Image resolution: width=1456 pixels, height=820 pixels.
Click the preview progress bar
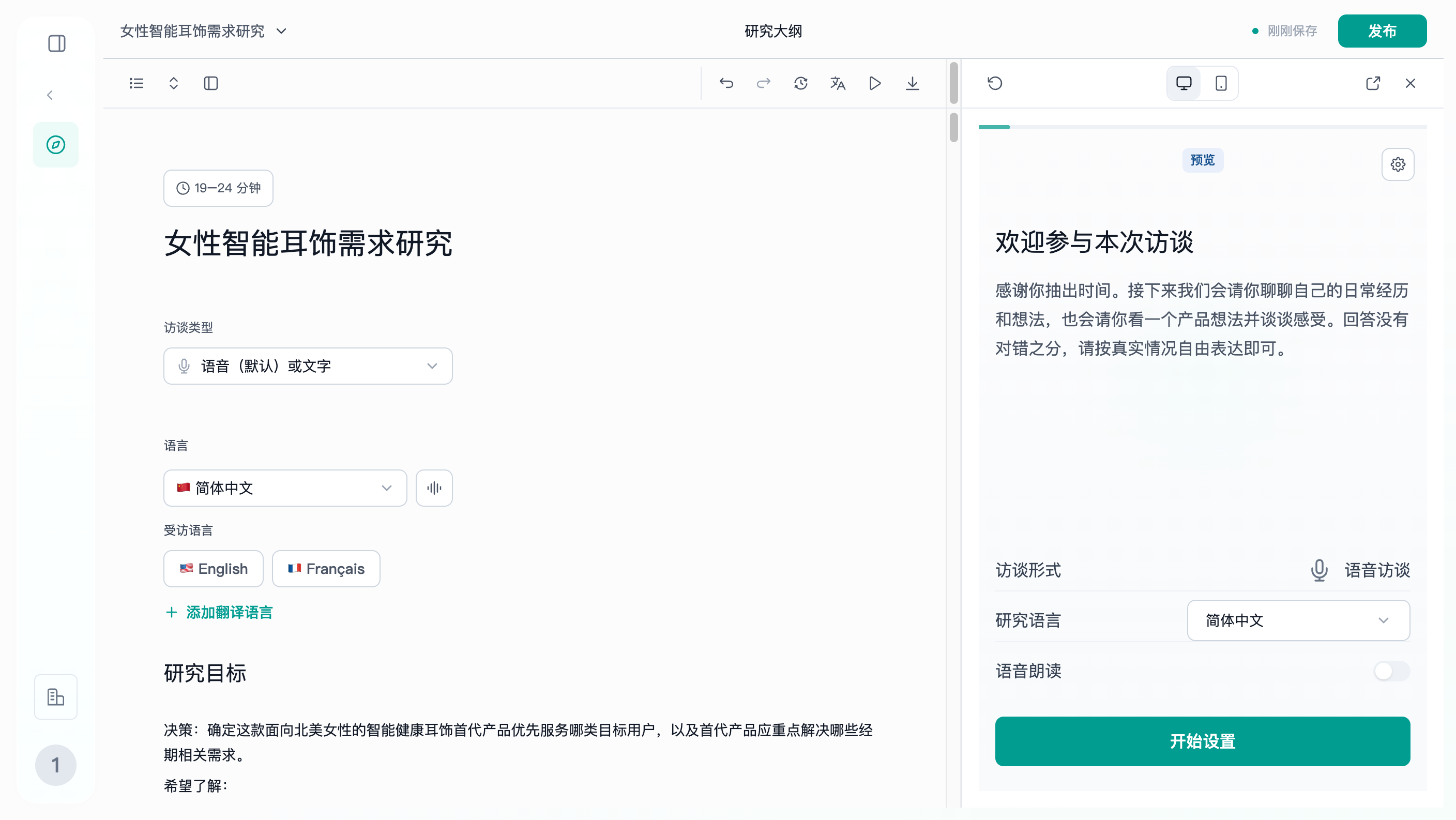(1202, 127)
